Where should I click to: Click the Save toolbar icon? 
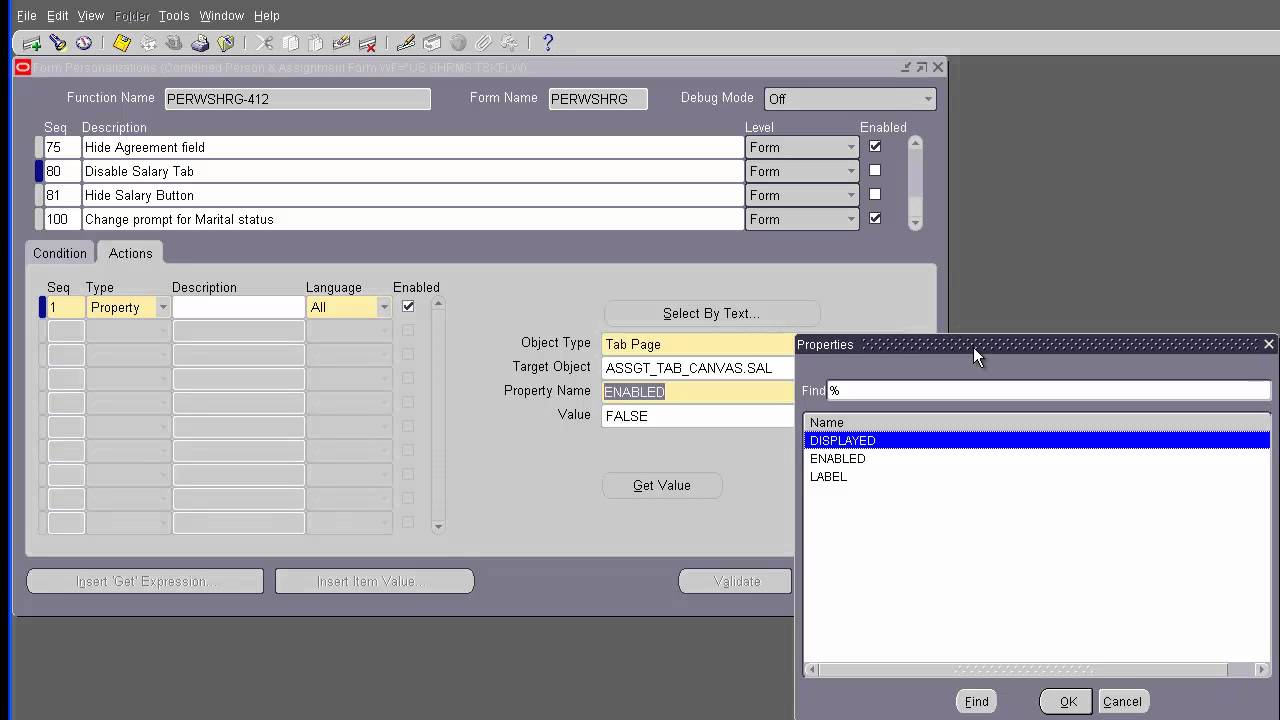[x=122, y=43]
